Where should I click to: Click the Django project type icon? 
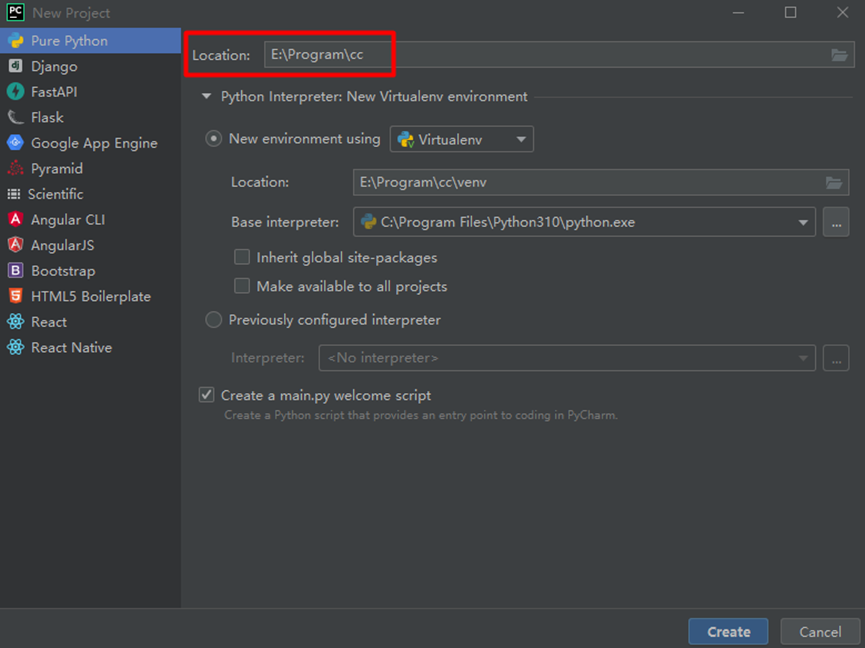click(x=15, y=66)
